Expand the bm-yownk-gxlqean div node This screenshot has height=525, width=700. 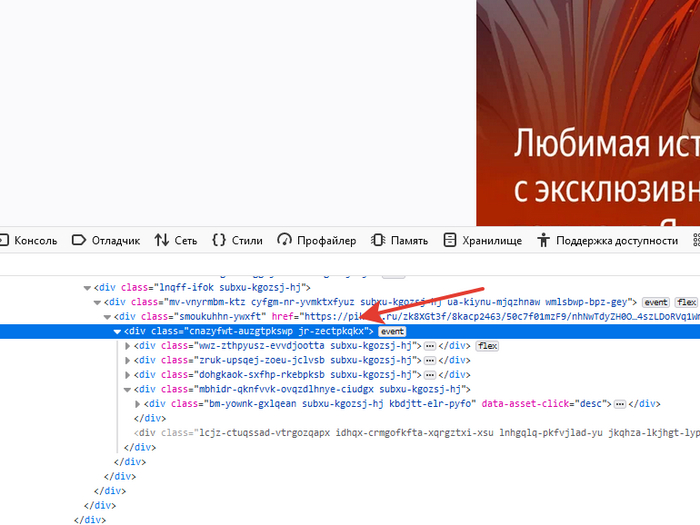[x=138, y=404]
